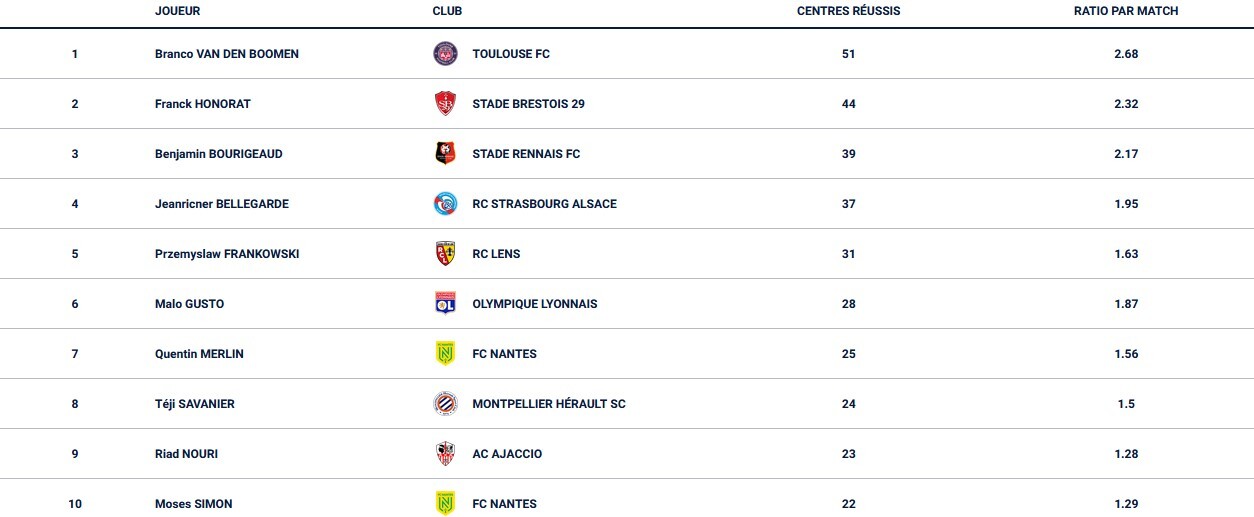
Task: Sort by Centres Réussis column header
Action: coord(848,11)
